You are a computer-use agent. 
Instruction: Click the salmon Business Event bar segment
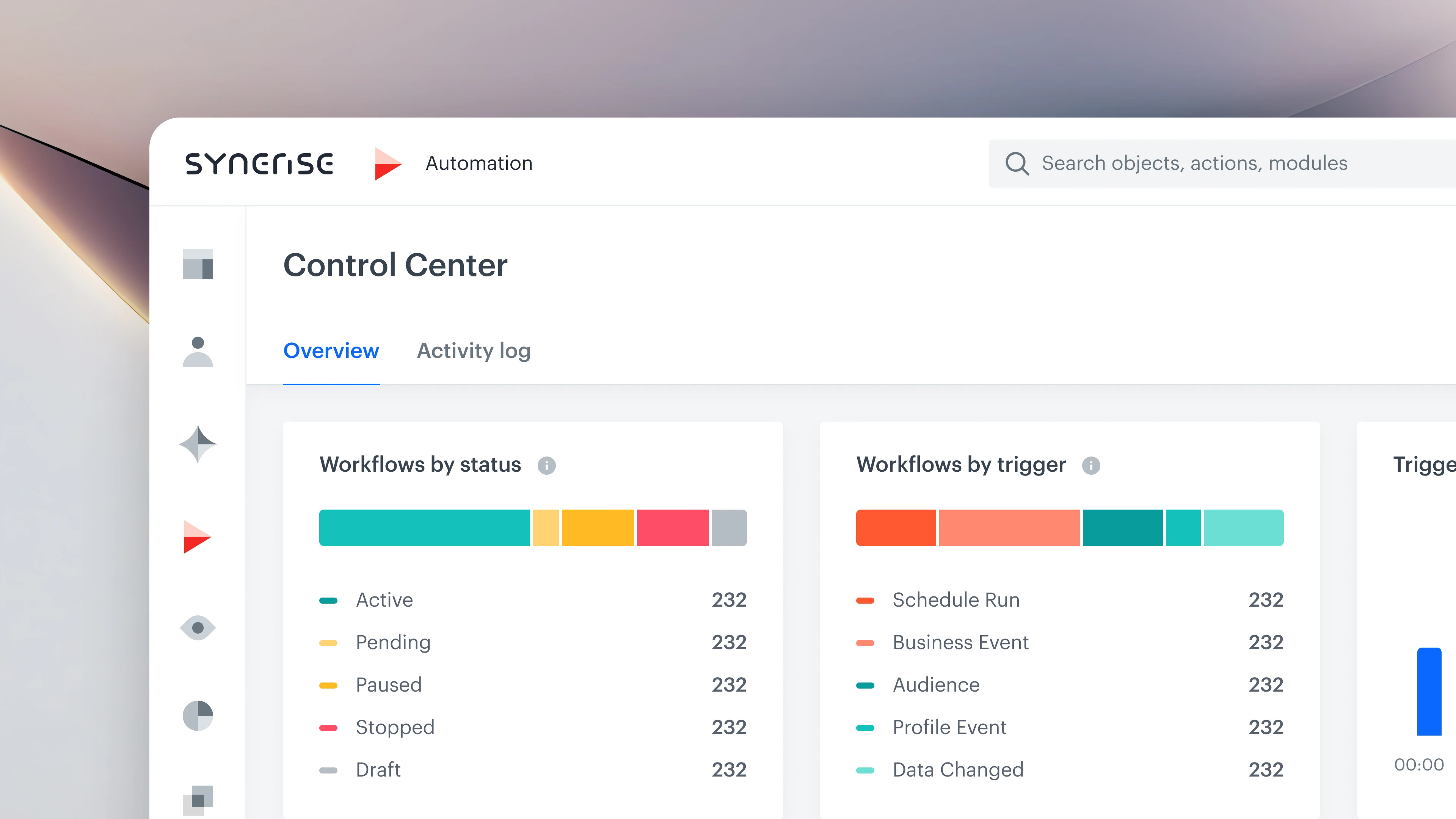1009,528
